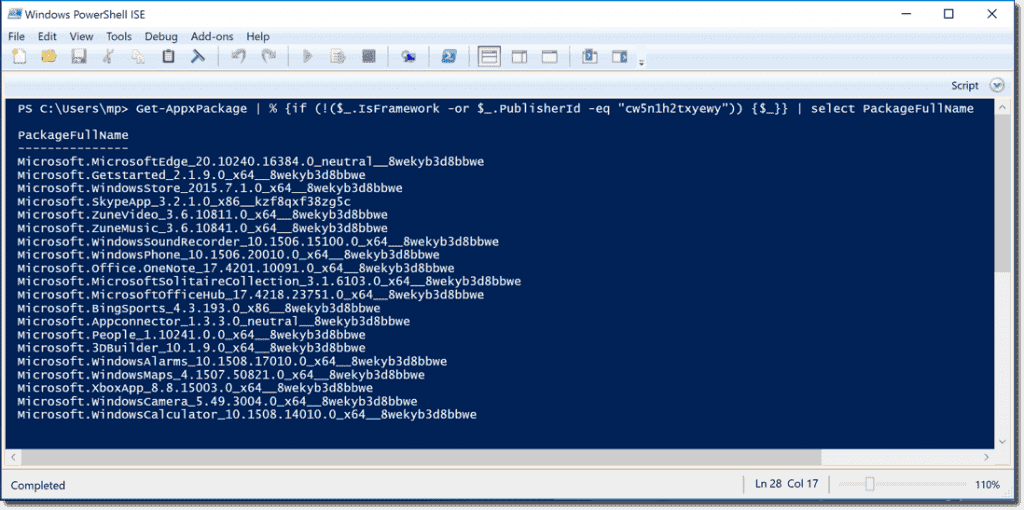Open the View menu
This screenshot has height=510, width=1024.
pyautogui.click(x=82, y=37)
